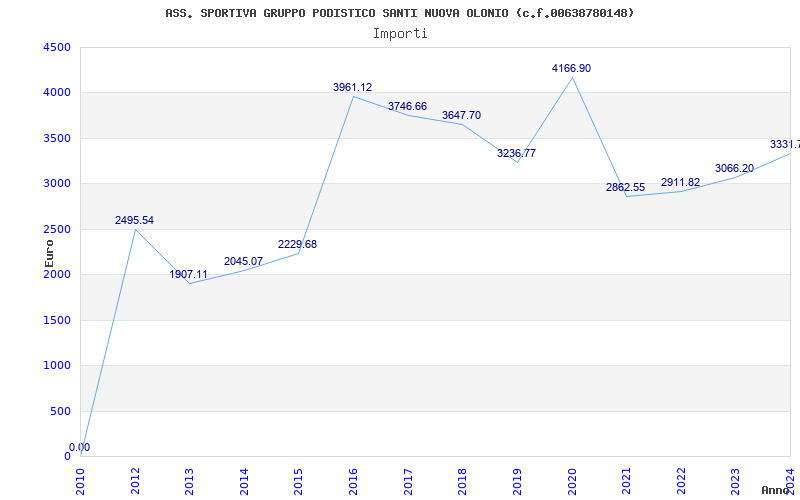The width and height of the screenshot is (800, 500).
Task: Click the Importi chart subtitle
Action: [400, 34]
